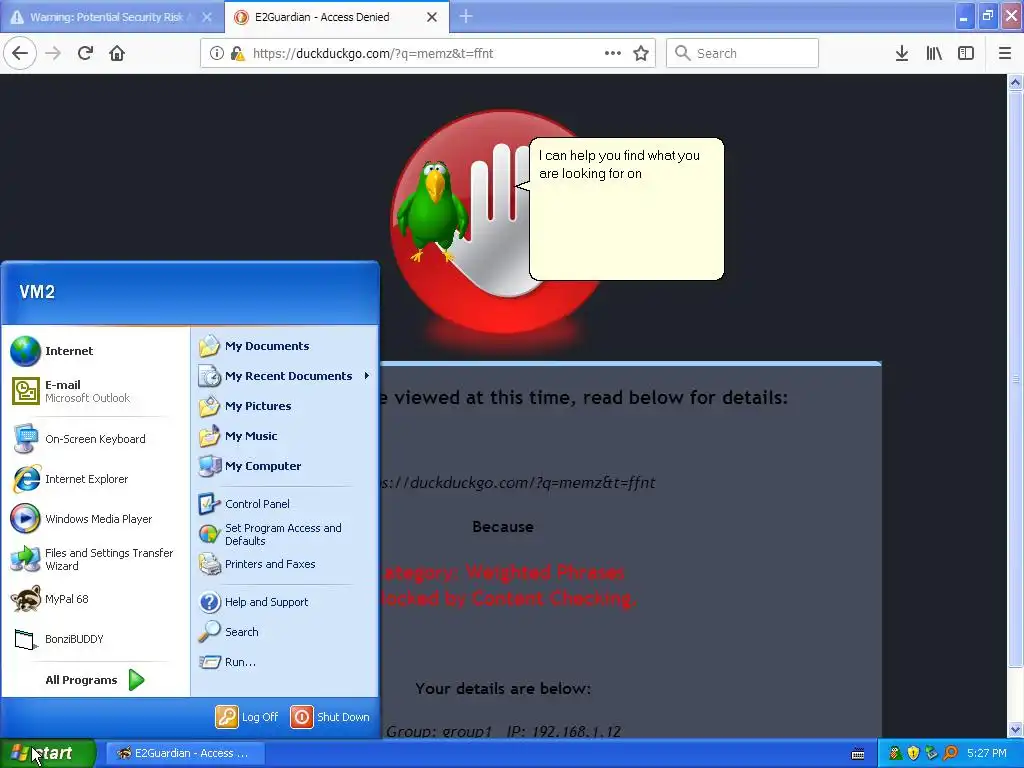Open Control Panel

coord(285,504)
